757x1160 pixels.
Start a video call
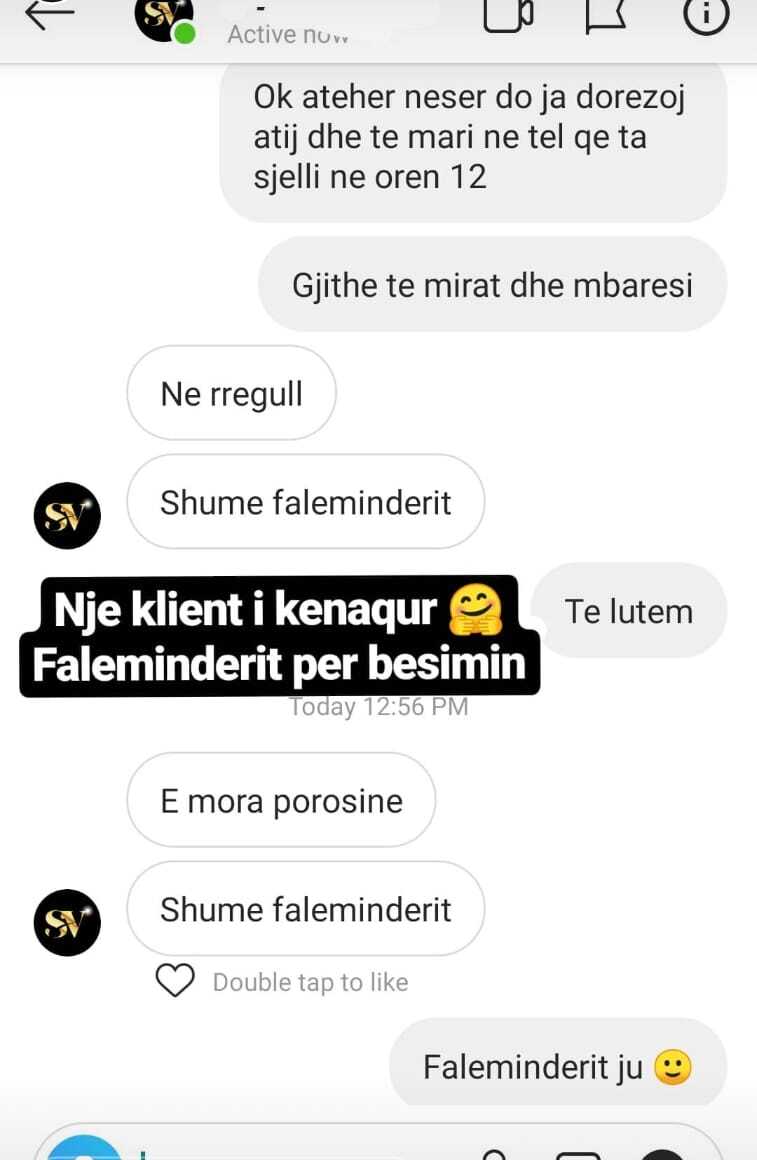(x=508, y=15)
